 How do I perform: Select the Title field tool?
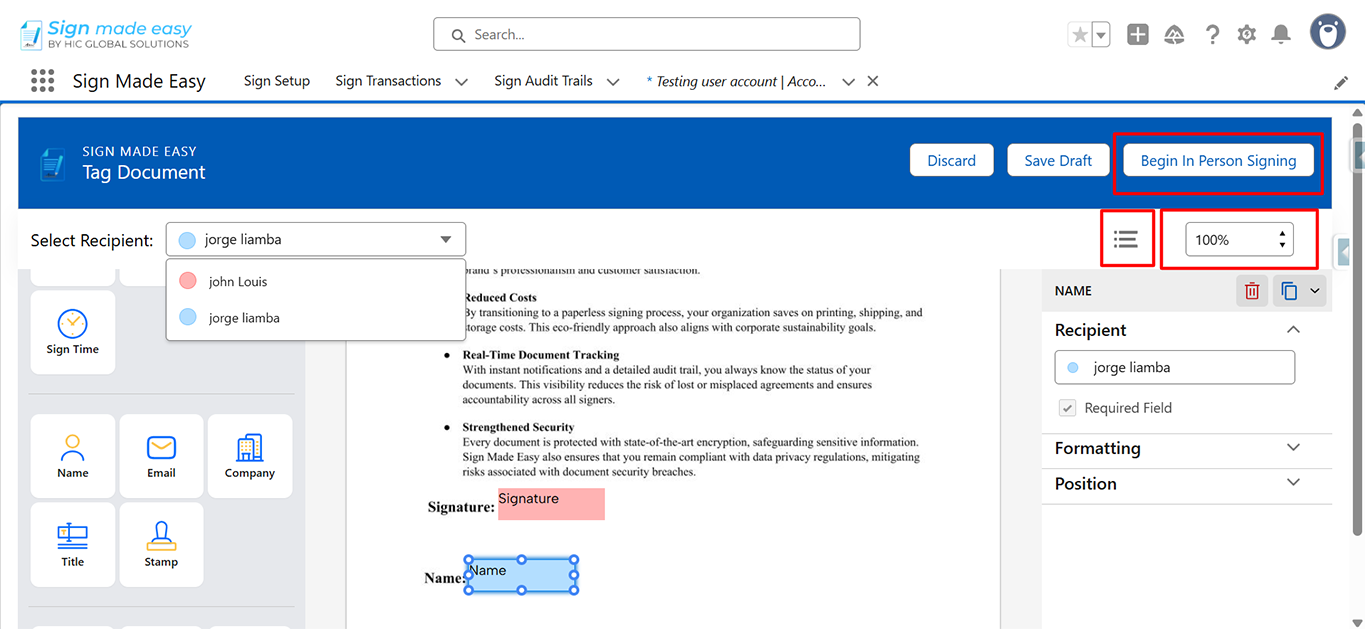pyautogui.click(x=73, y=544)
